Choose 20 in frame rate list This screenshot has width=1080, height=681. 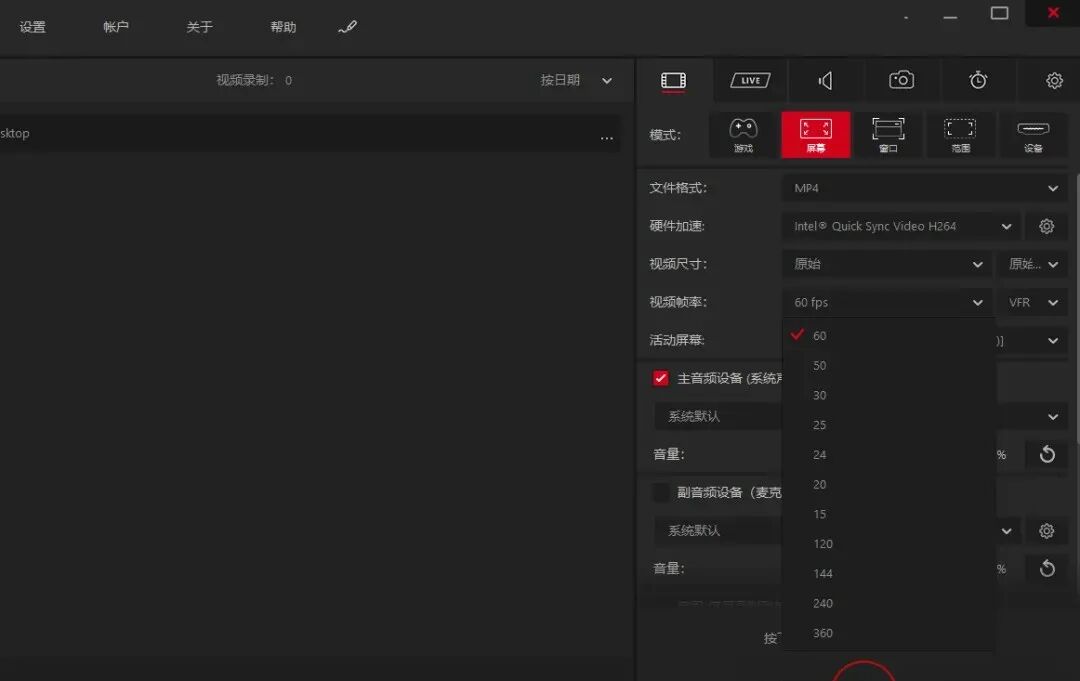889,484
